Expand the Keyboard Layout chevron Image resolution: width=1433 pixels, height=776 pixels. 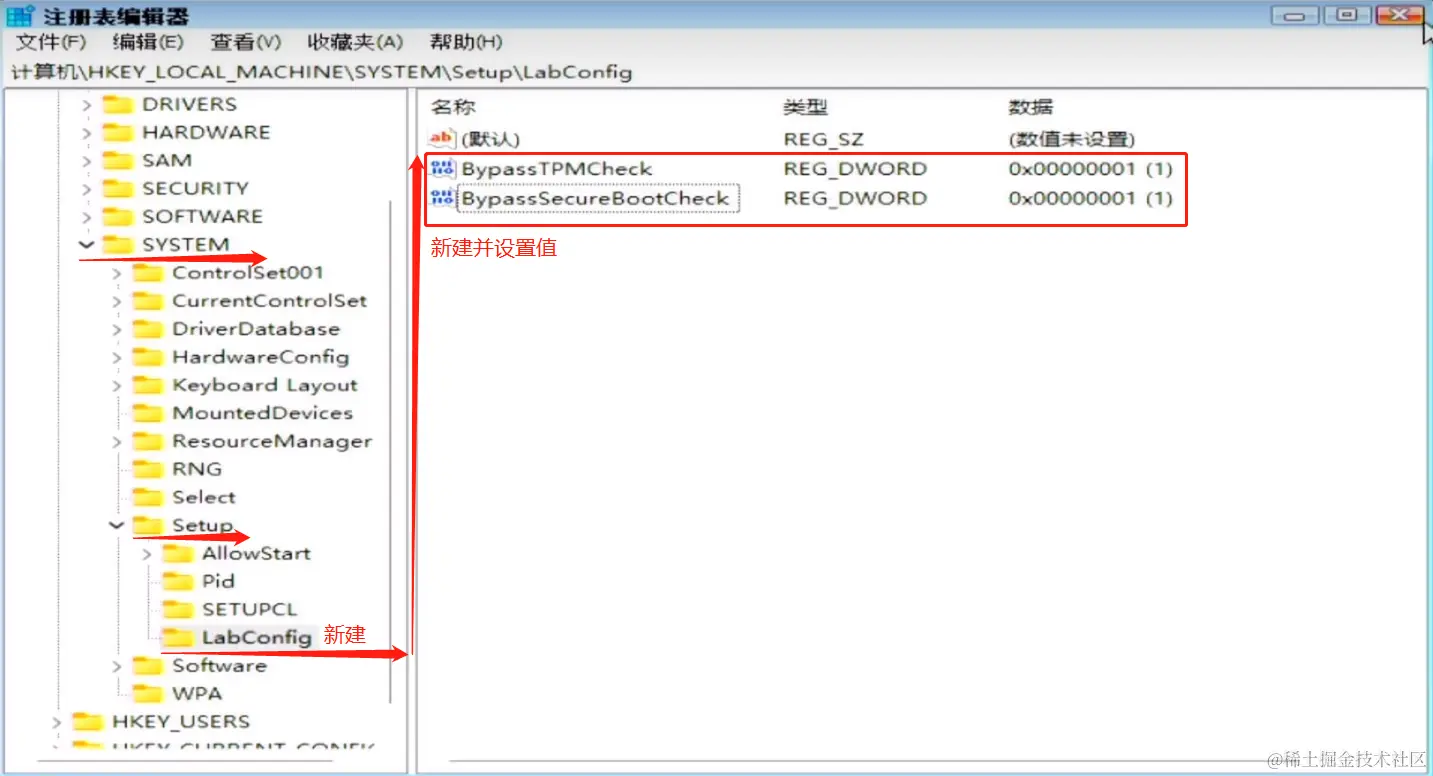(117, 385)
